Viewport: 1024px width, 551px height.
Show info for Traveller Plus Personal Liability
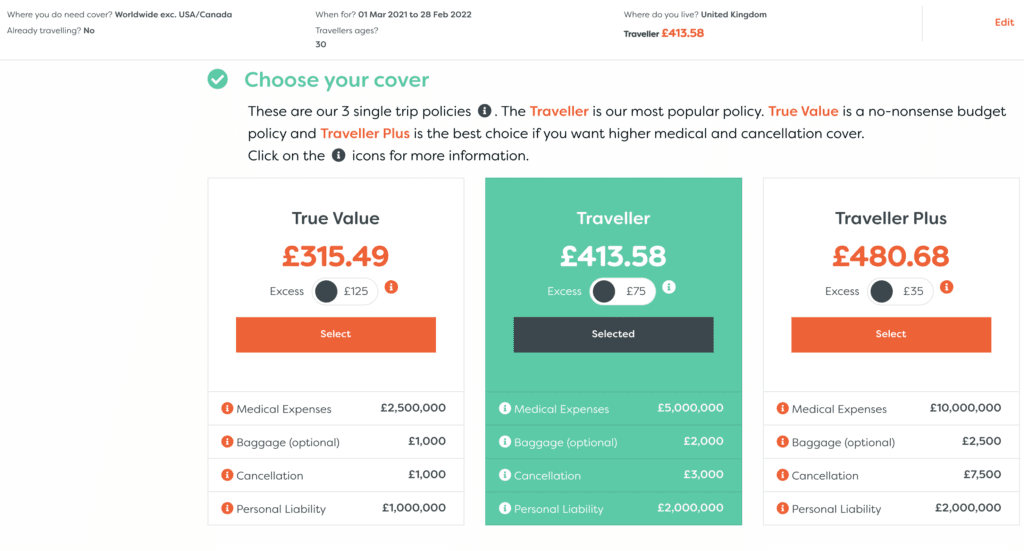pyautogui.click(x=782, y=509)
